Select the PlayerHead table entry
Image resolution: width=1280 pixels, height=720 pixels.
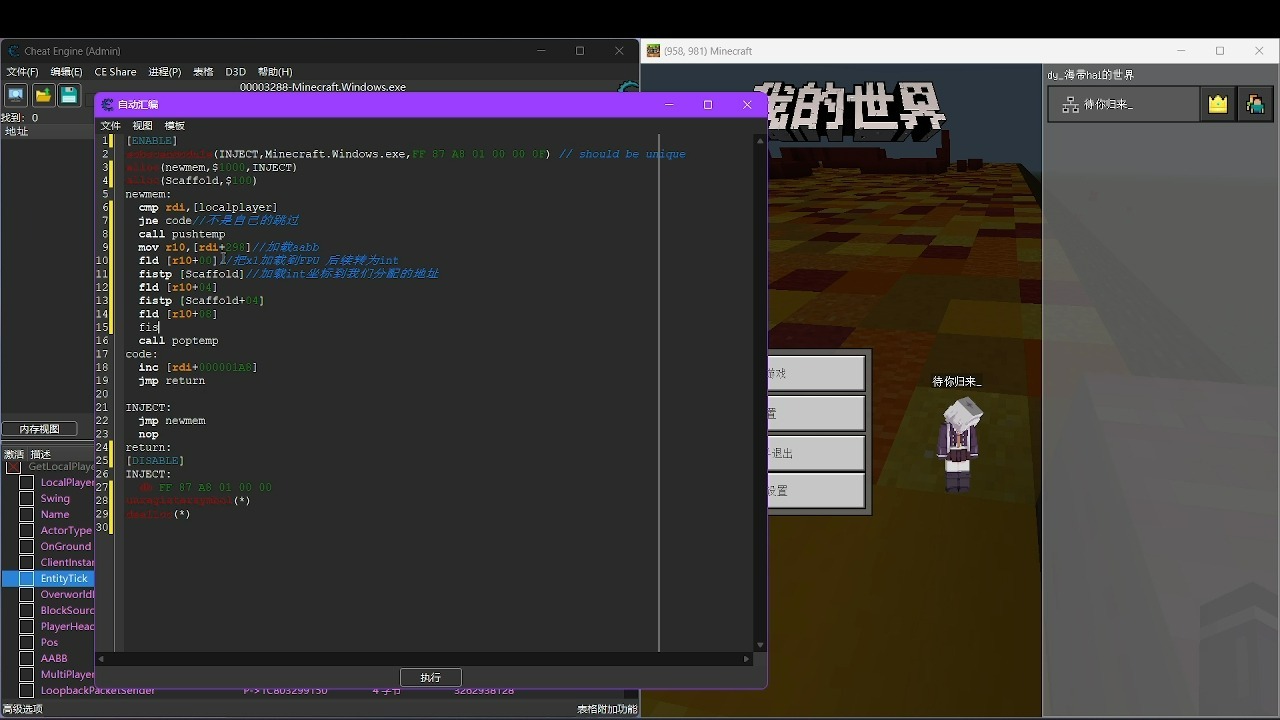coord(67,627)
